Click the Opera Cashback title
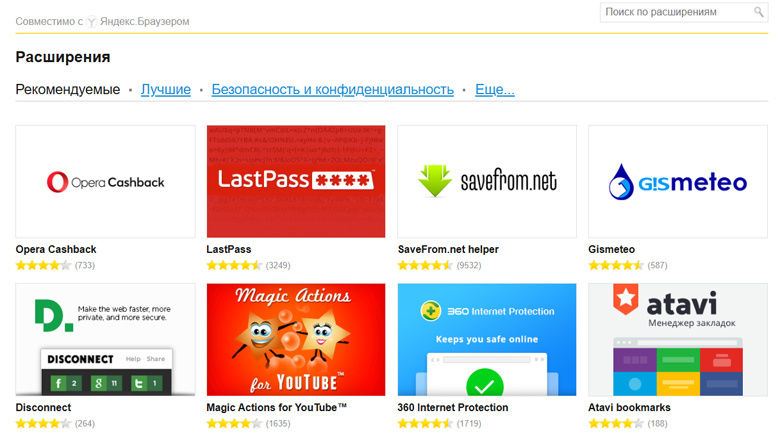Screen dimensions: 780x438 pyautogui.click(x=56, y=249)
